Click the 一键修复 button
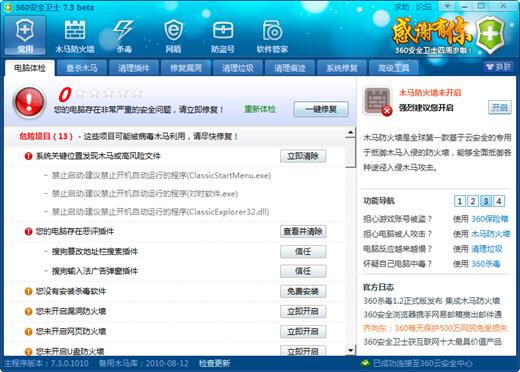This screenshot has width=520, height=372. pyautogui.click(x=321, y=109)
